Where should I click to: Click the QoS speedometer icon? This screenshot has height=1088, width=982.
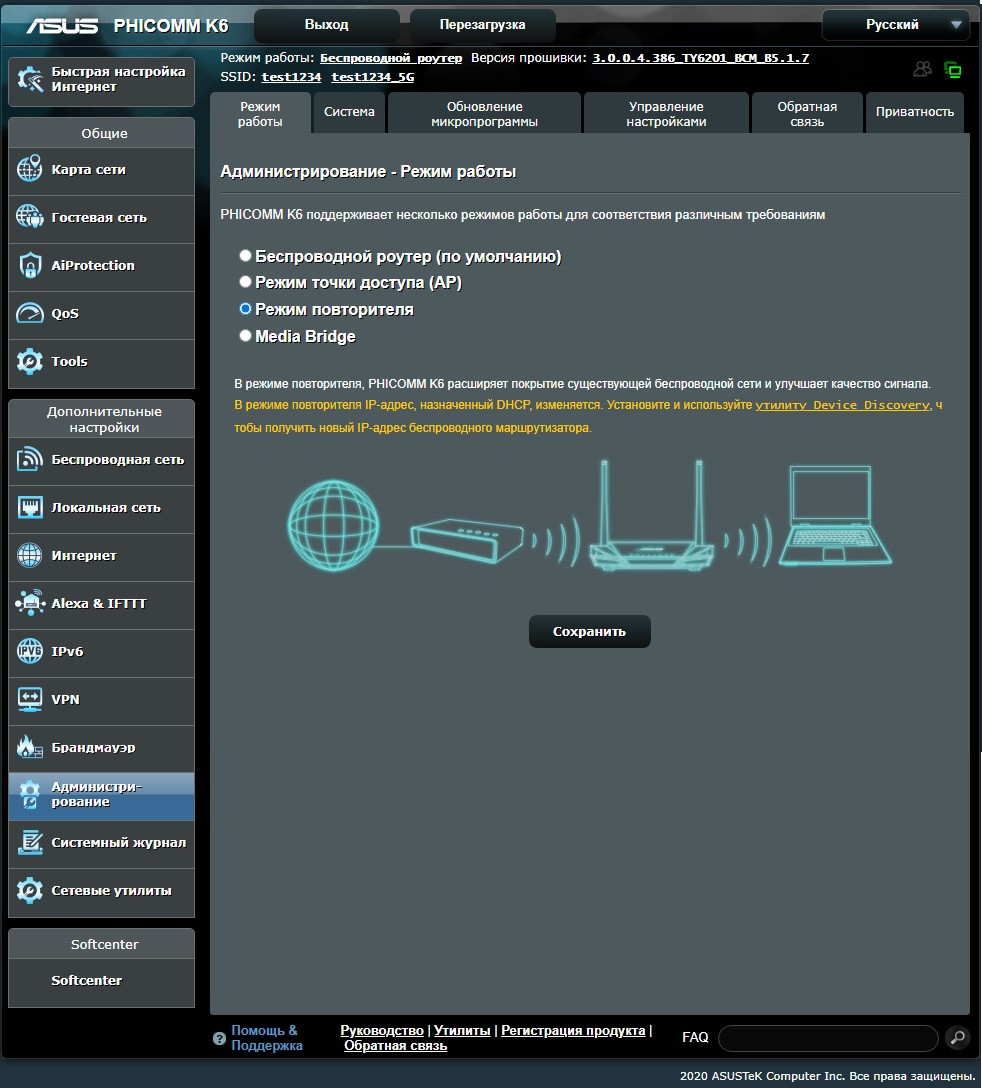(x=30, y=314)
